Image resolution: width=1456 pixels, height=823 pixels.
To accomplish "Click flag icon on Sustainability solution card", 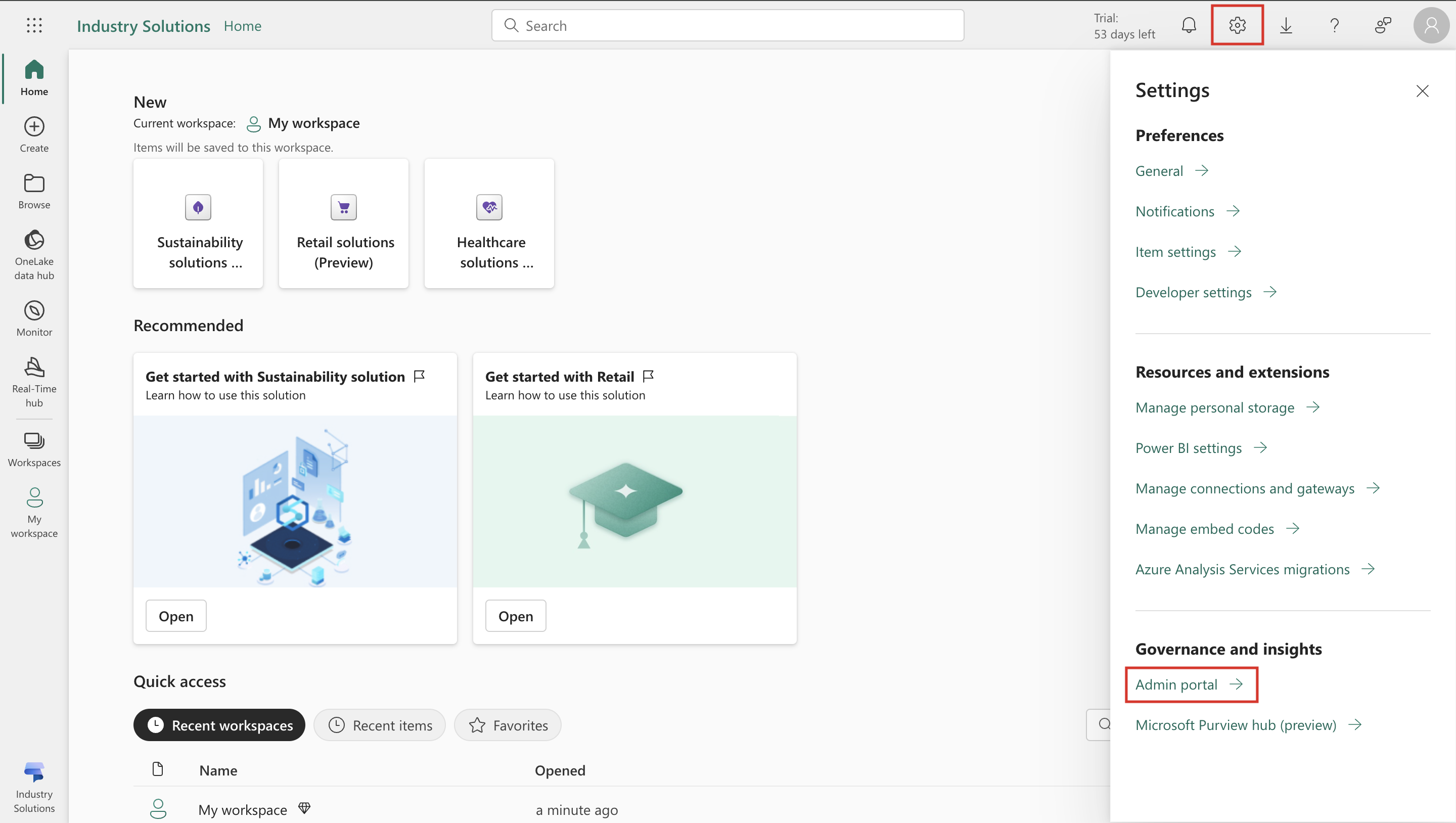I will (x=420, y=376).
